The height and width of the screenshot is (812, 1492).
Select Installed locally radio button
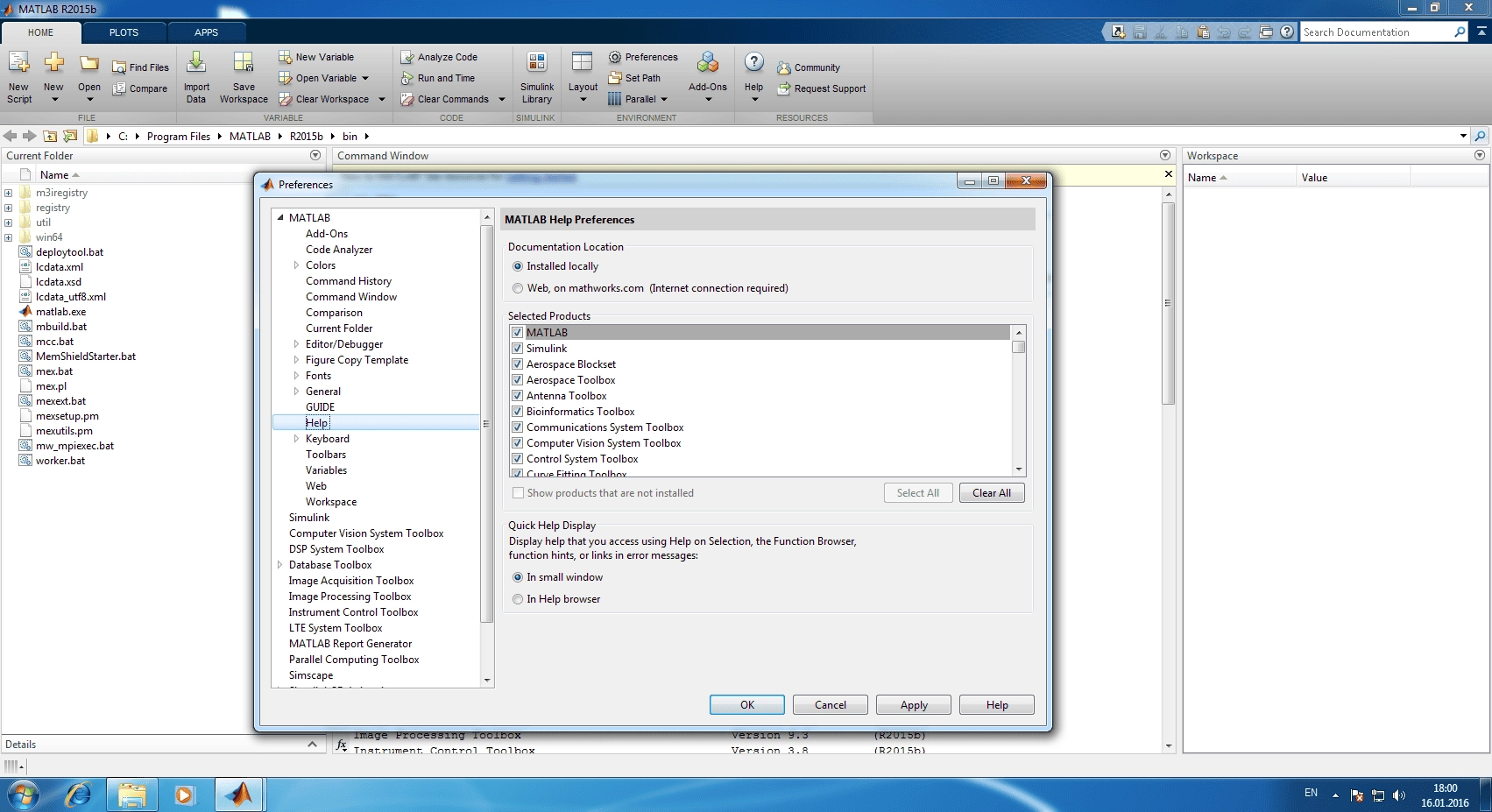point(518,266)
